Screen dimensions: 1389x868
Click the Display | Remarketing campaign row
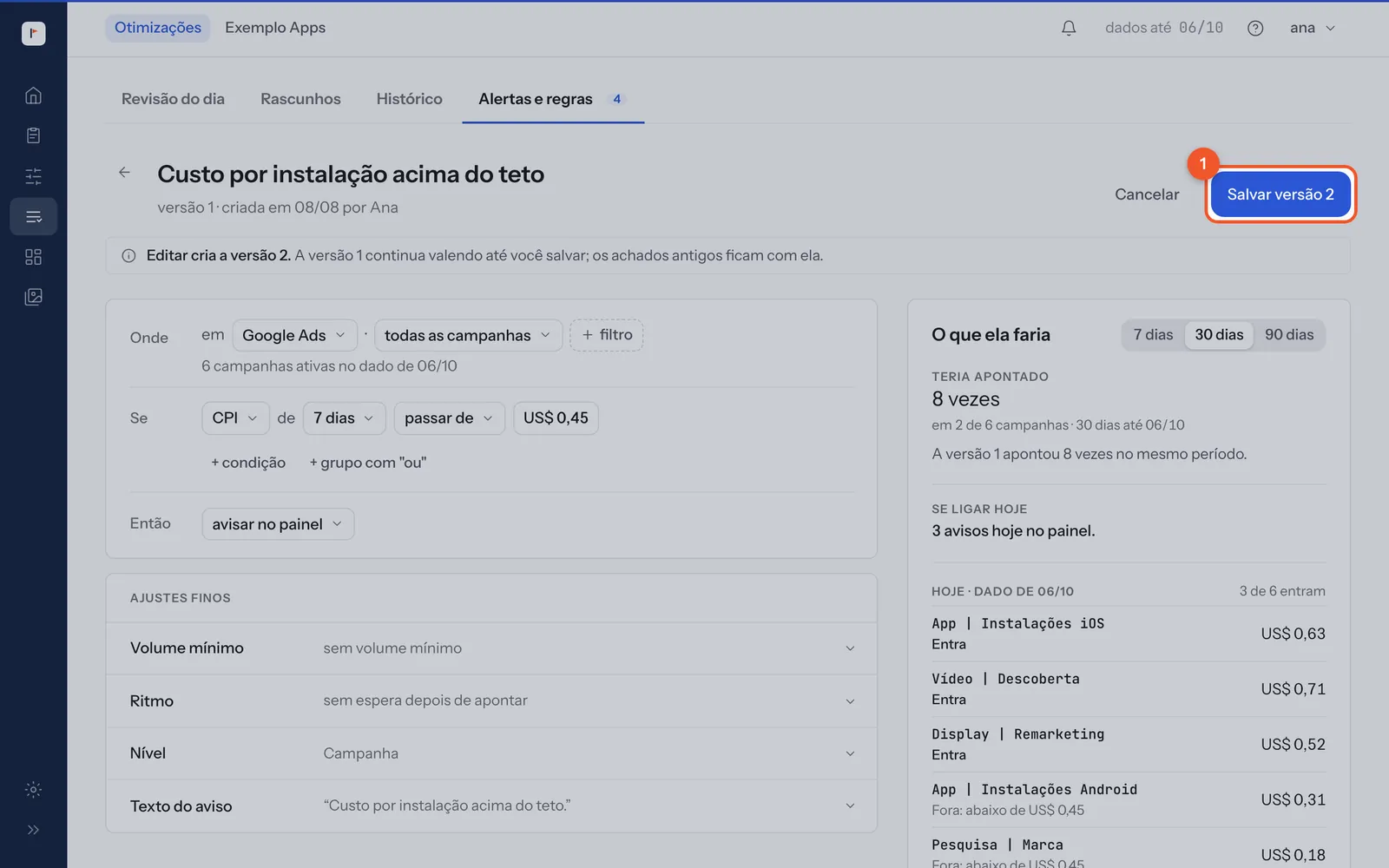click(1129, 745)
